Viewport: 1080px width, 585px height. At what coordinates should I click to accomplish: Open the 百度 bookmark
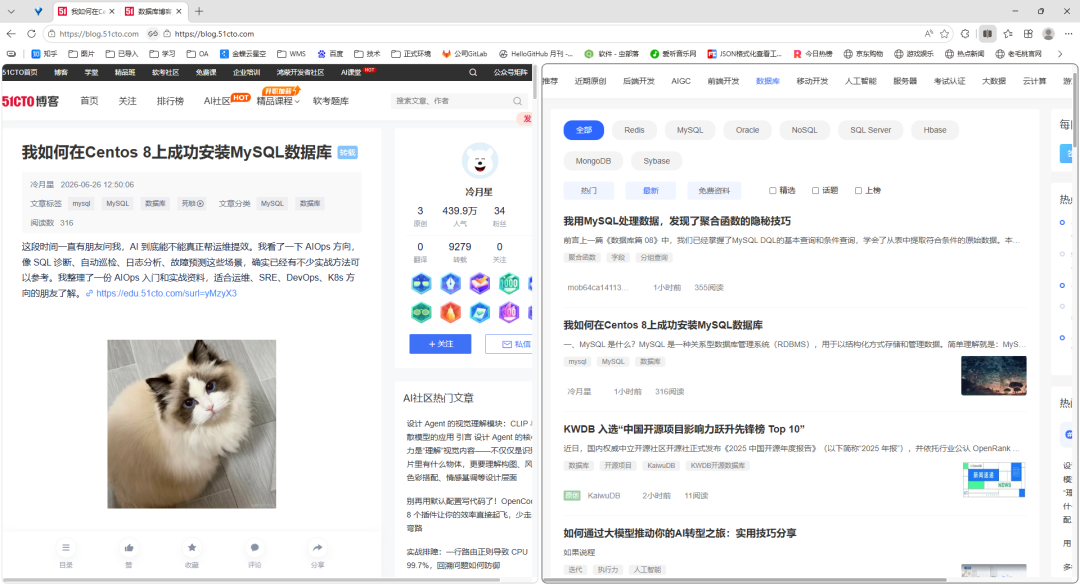click(330, 54)
